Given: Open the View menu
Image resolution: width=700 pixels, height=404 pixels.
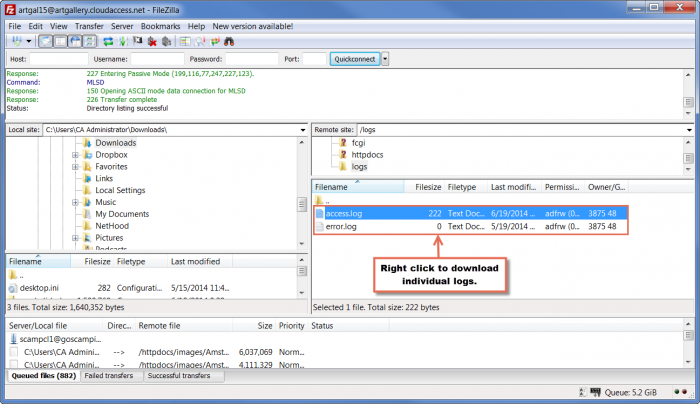Looking at the screenshot, I should coord(58,26).
